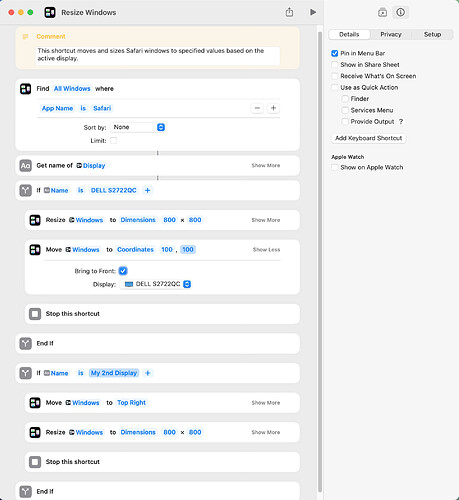Open the action library icon

pos(382,13)
